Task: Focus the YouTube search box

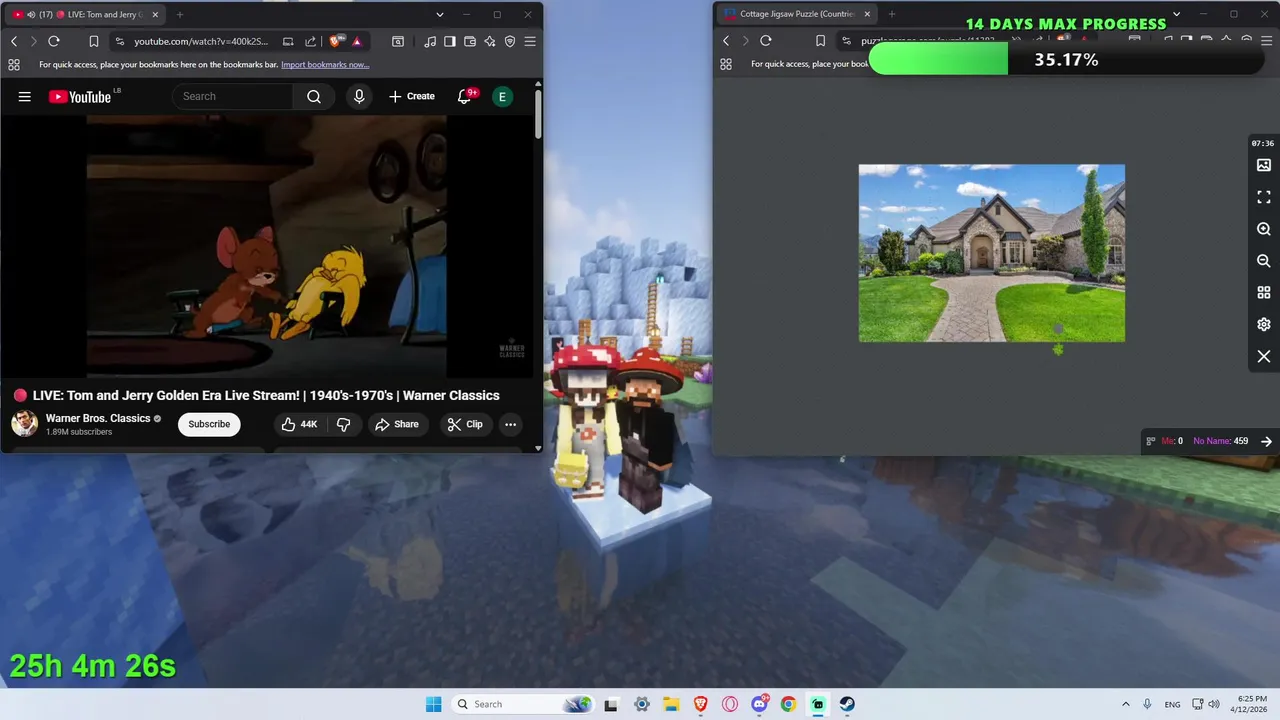Action: pyautogui.click(x=233, y=96)
